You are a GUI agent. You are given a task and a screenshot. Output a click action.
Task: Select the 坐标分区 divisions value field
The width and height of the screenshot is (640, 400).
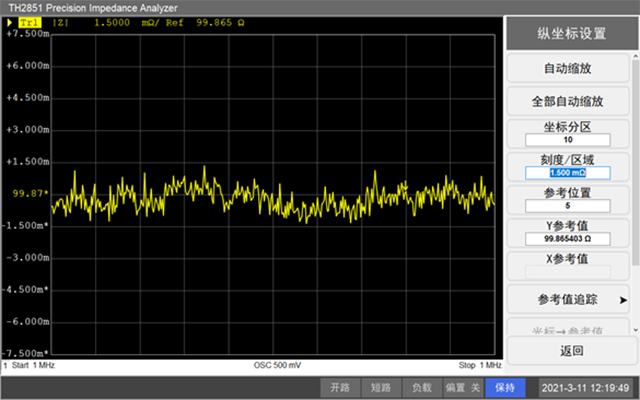(567, 139)
